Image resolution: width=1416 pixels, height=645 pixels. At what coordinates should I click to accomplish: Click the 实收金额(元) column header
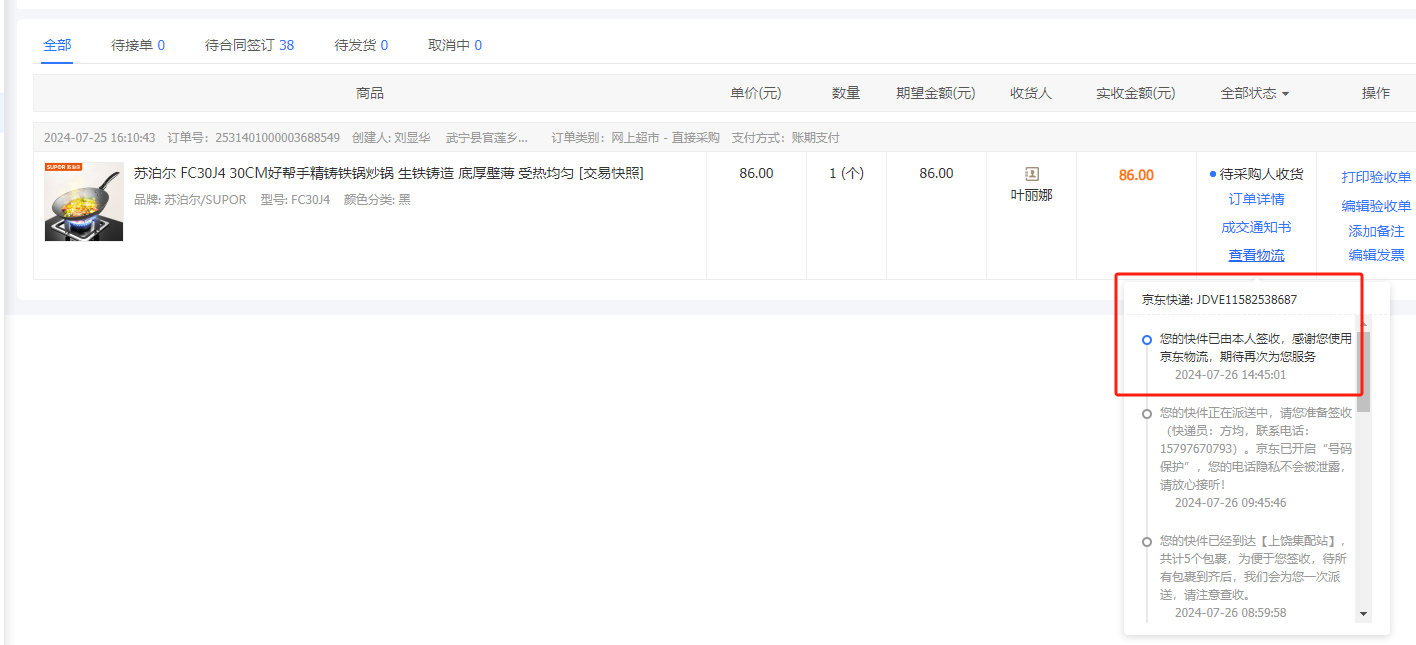point(1136,93)
